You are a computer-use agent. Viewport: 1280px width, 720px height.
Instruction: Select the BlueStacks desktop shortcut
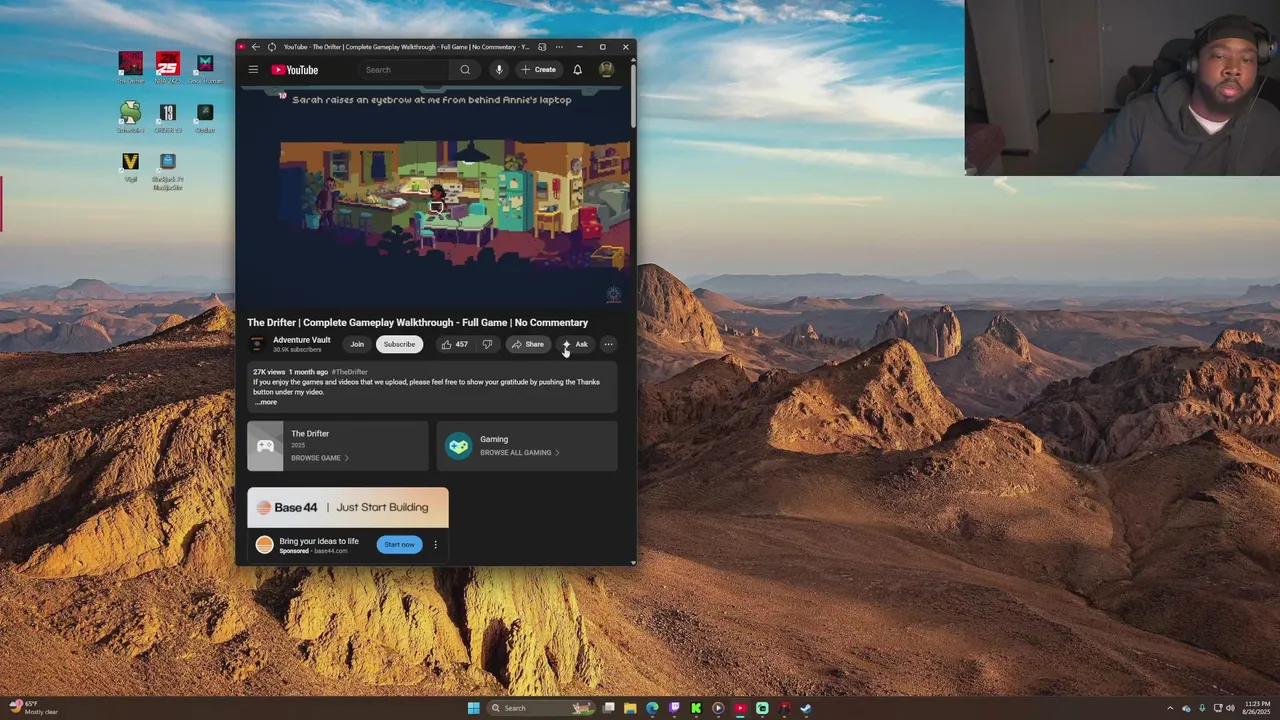(x=168, y=172)
